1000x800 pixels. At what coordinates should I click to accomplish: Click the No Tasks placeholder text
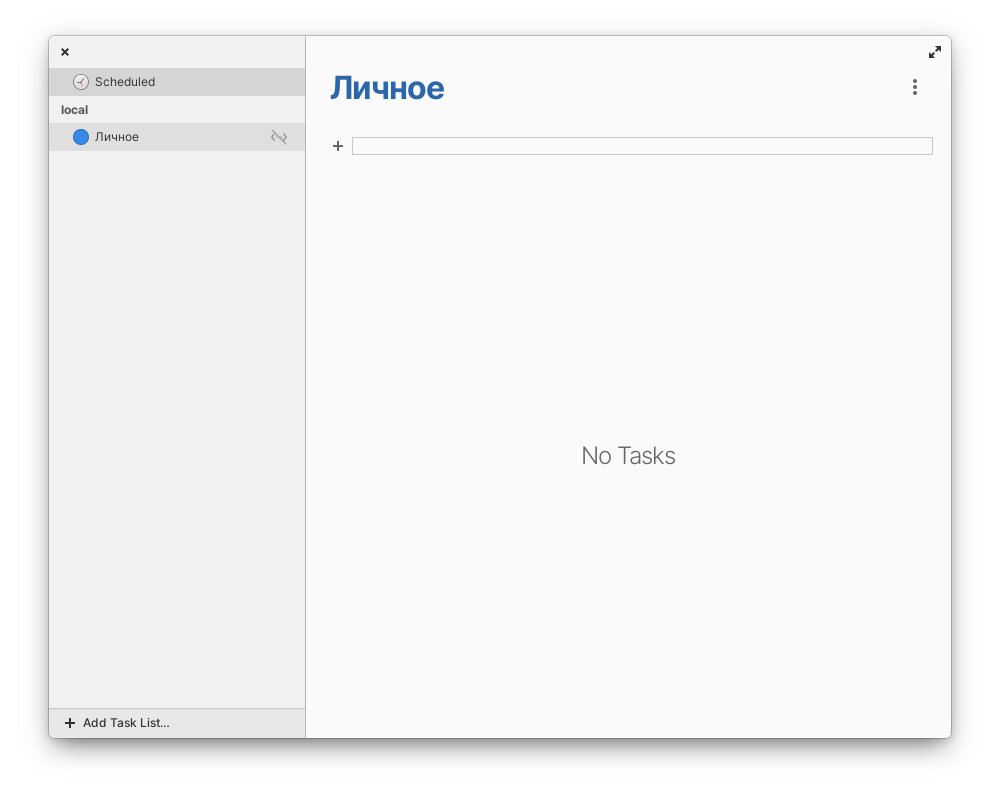(628, 456)
